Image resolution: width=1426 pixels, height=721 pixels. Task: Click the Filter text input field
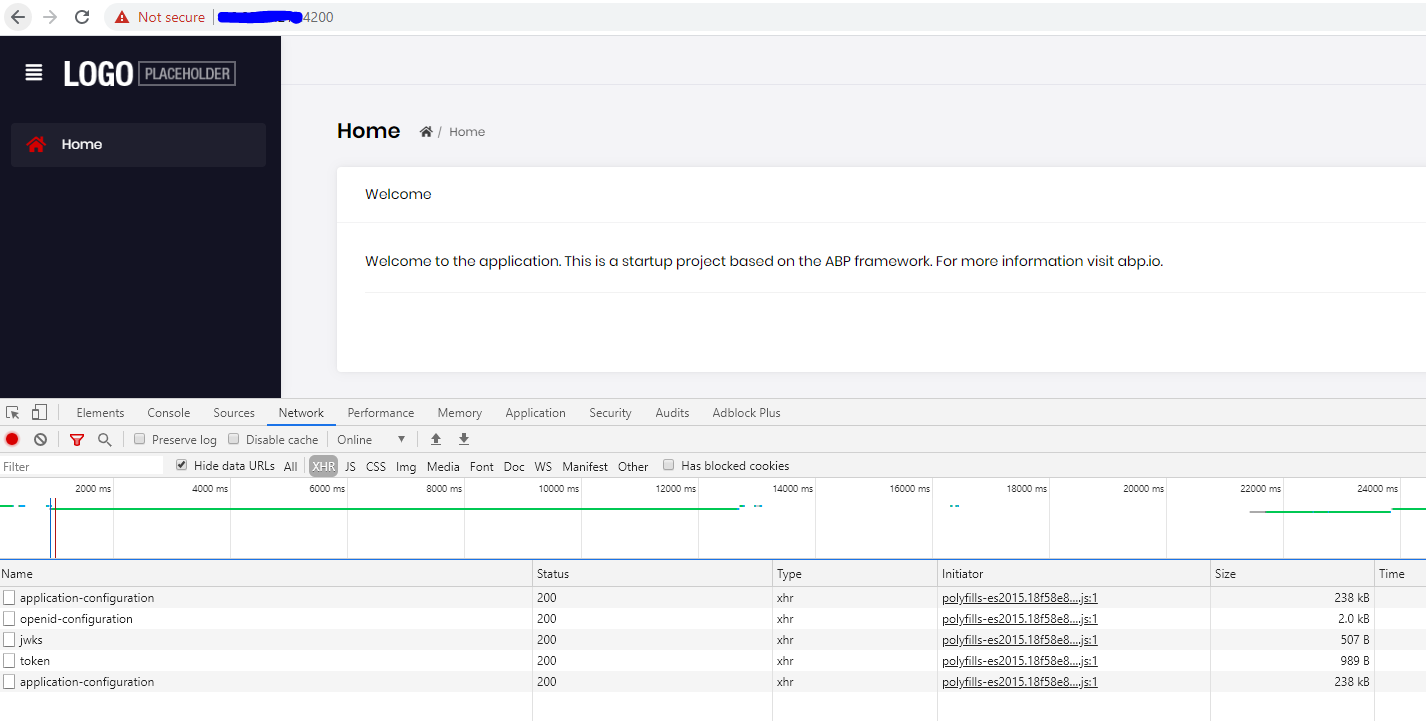82,466
